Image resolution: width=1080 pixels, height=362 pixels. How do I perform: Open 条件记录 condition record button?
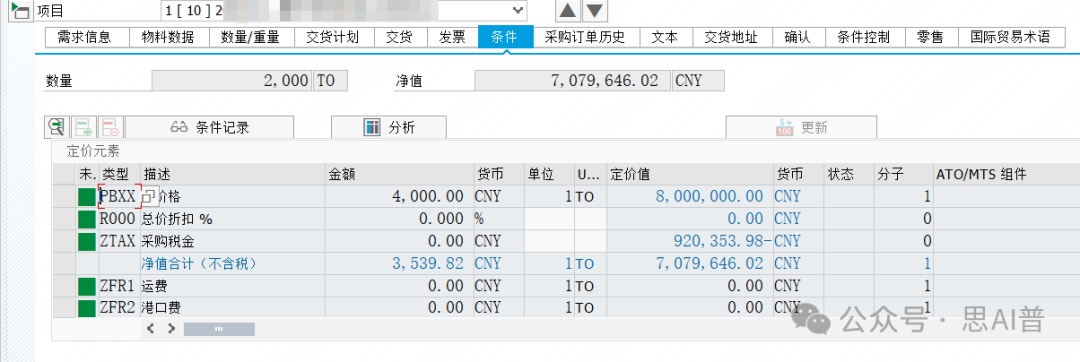(x=209, y=127)
